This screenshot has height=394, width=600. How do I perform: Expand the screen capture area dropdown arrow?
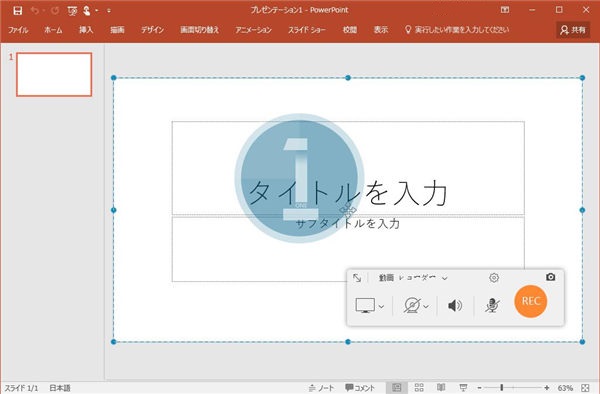coord(381,306)
